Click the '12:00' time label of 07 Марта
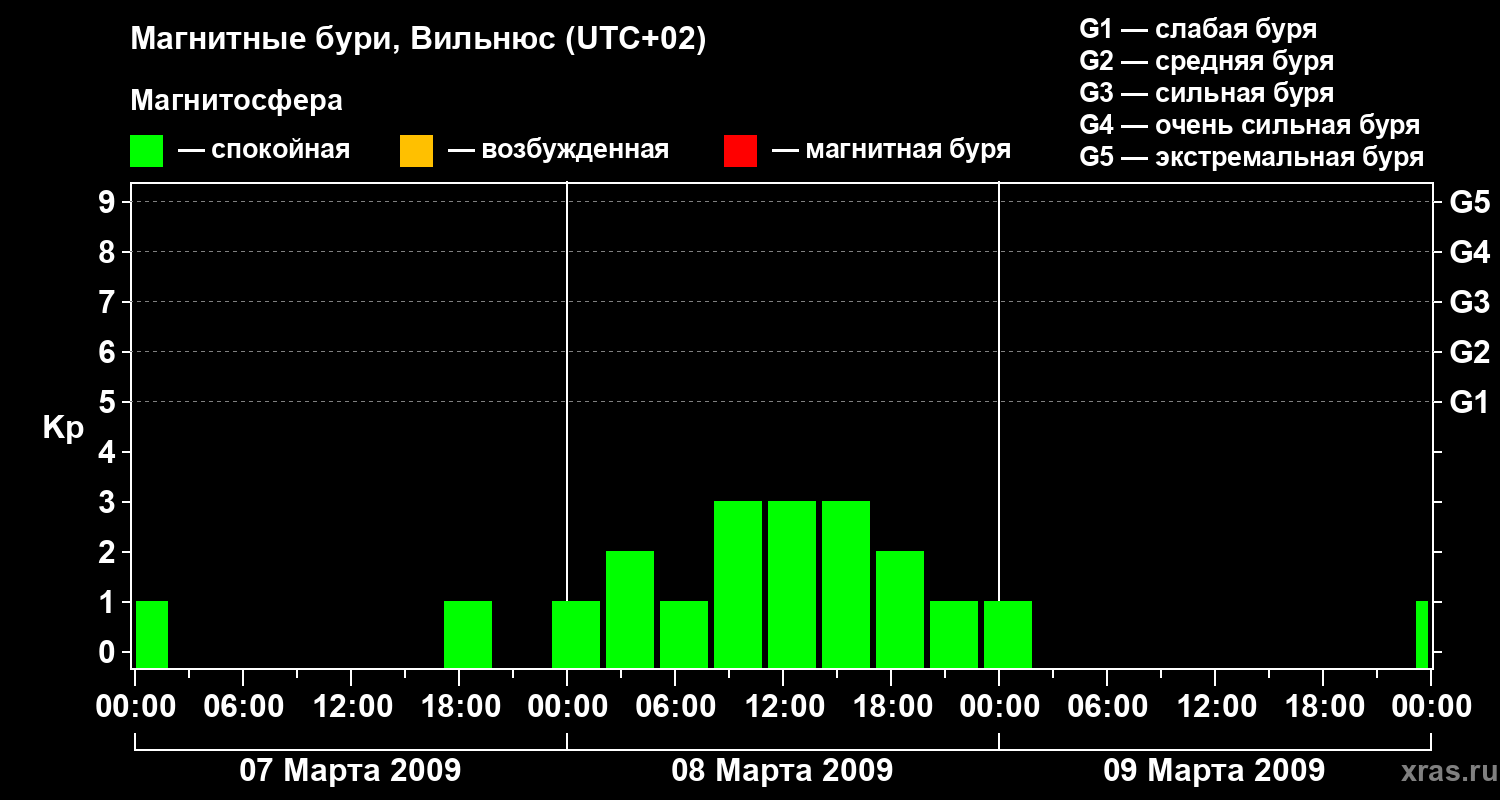Viewport: 1500px width, 800px height. (x=351, y=707)
